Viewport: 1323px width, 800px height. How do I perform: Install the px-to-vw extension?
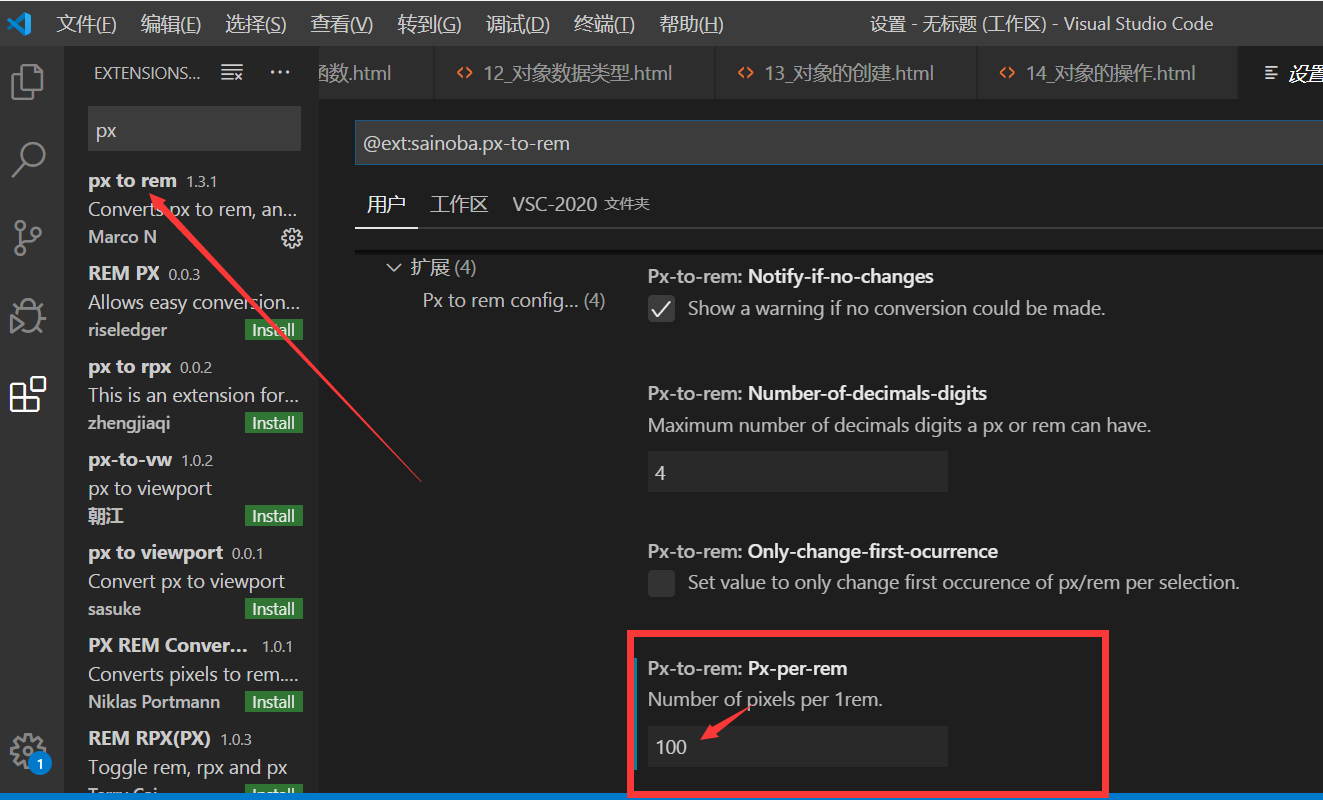(x=273, y=516)
